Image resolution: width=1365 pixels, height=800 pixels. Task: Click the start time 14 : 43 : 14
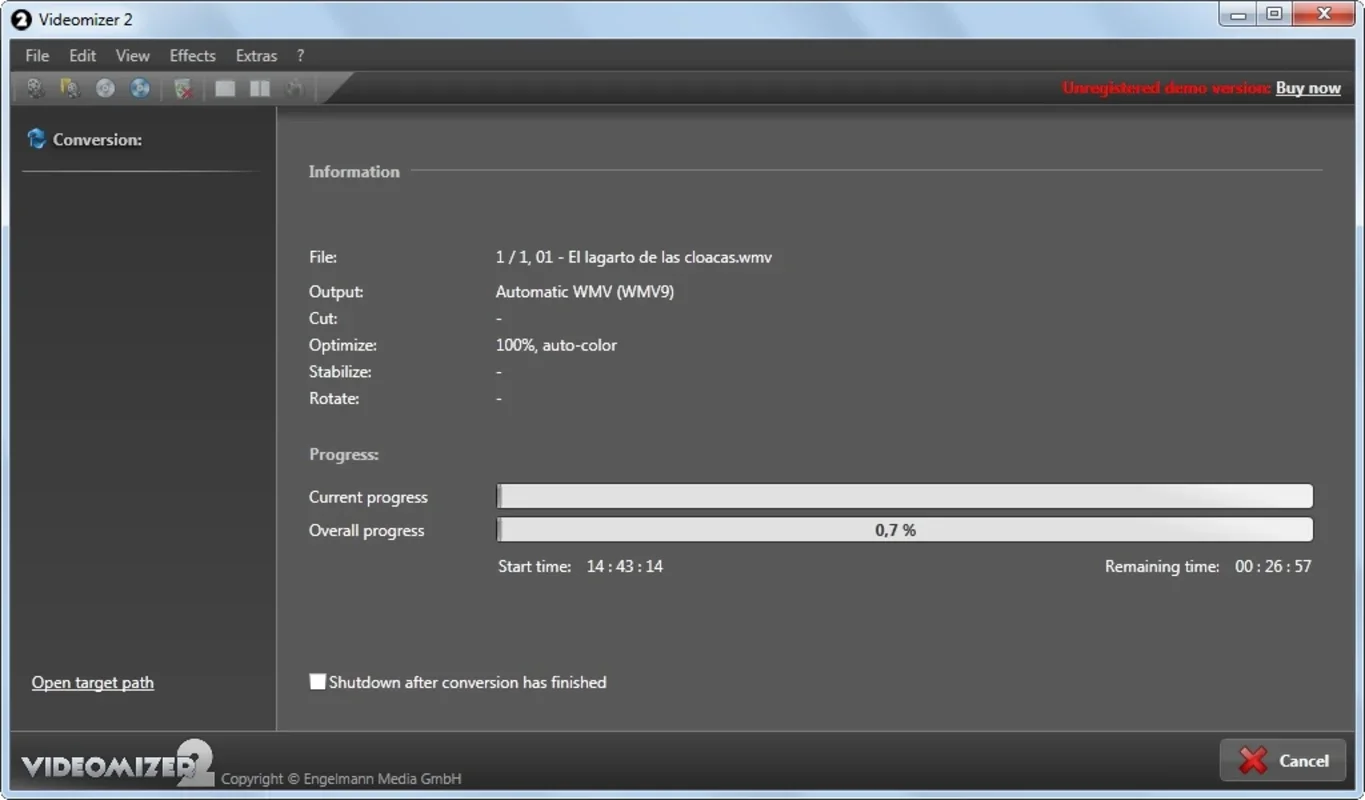[x=625, y=566]
